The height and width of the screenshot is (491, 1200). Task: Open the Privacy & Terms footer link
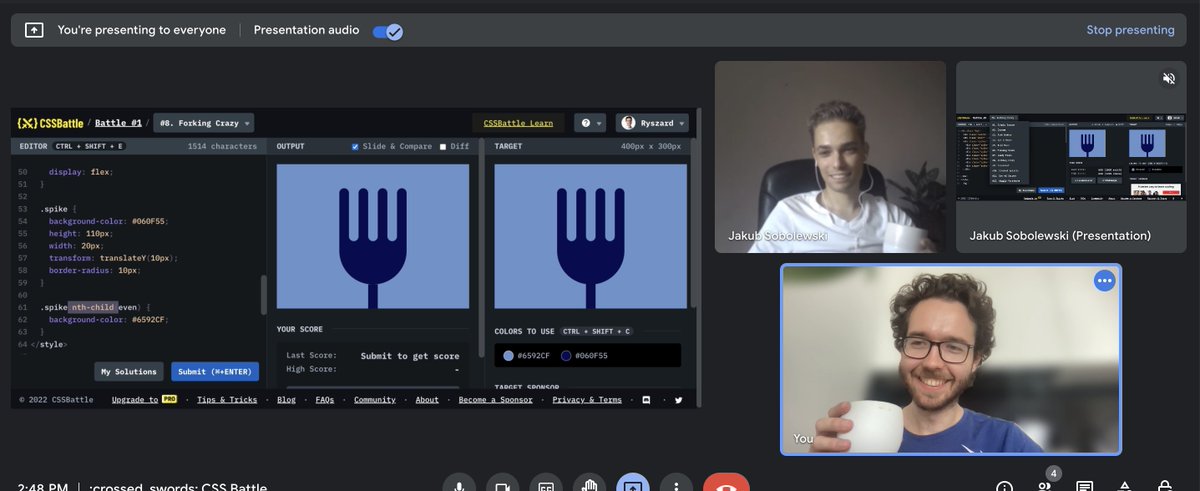587,400
